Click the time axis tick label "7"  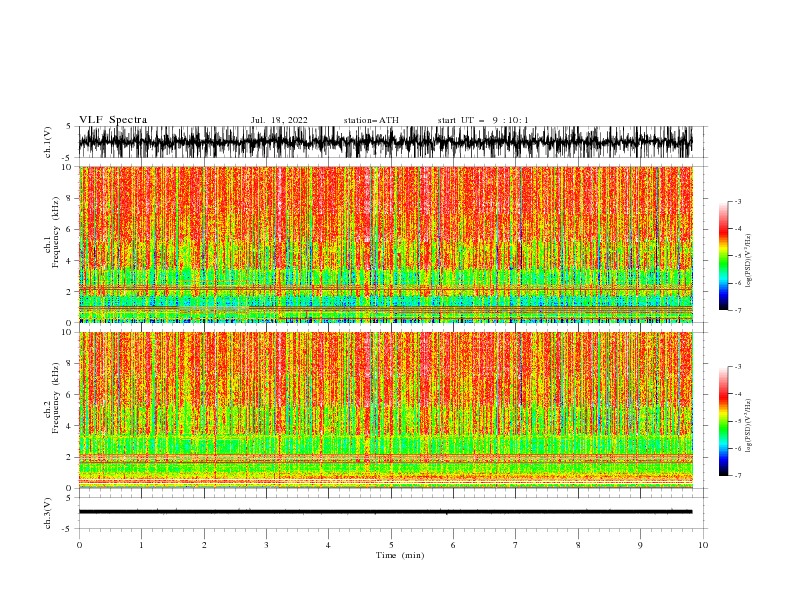coord(516,545)
